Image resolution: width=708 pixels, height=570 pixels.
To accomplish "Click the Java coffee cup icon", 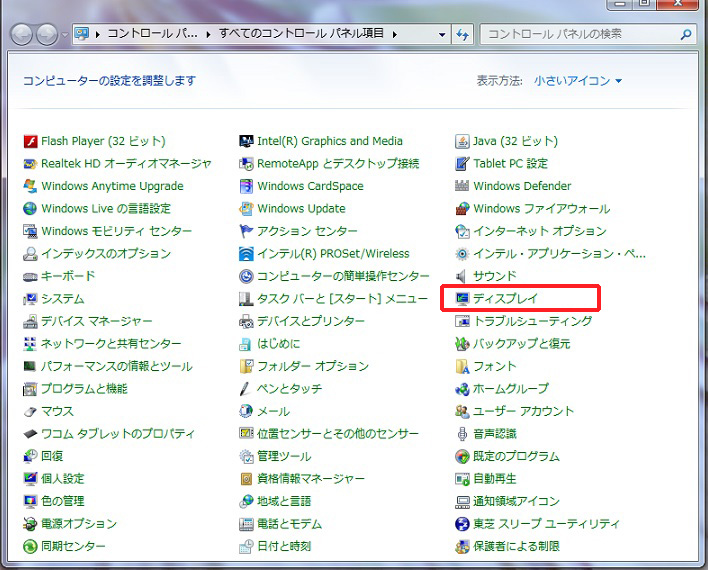I will point(462,141).
